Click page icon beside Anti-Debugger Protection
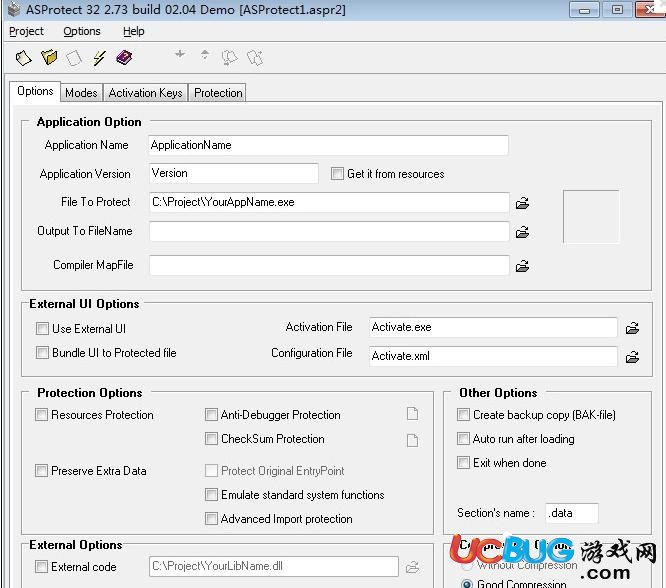 tap(412, 413)
